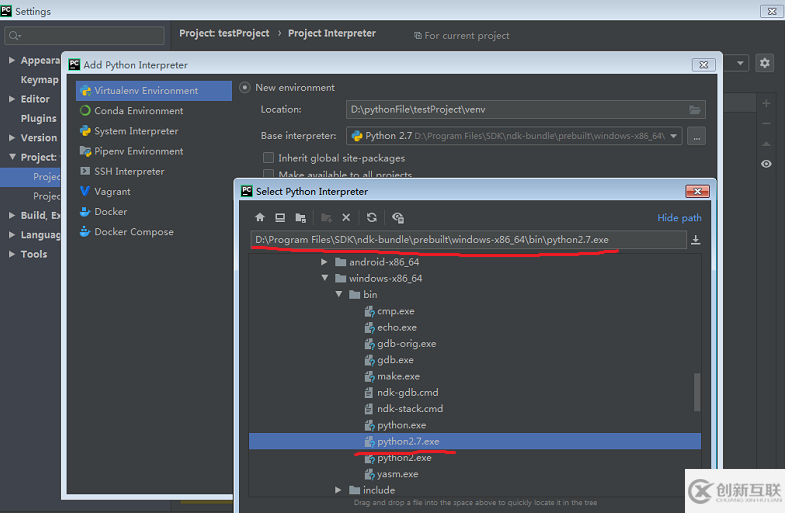Toggle show hidden files and directories icon
785x513 pixels.
pos(398,217)
